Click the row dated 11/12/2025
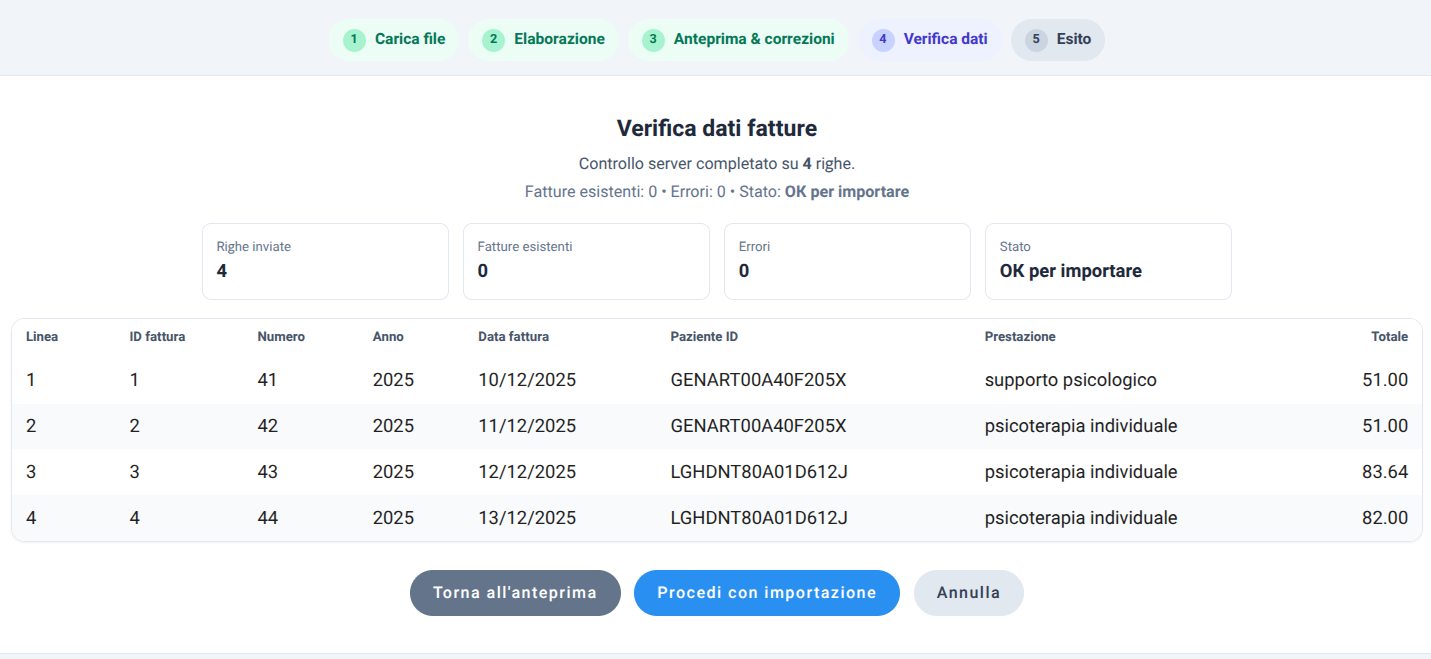 pyautogui.click(x=716, y=427)
